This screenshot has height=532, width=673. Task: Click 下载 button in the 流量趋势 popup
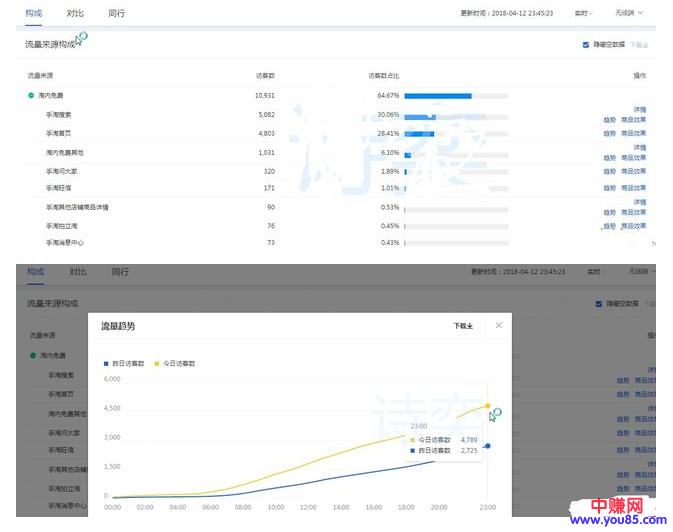pos(462,325)
